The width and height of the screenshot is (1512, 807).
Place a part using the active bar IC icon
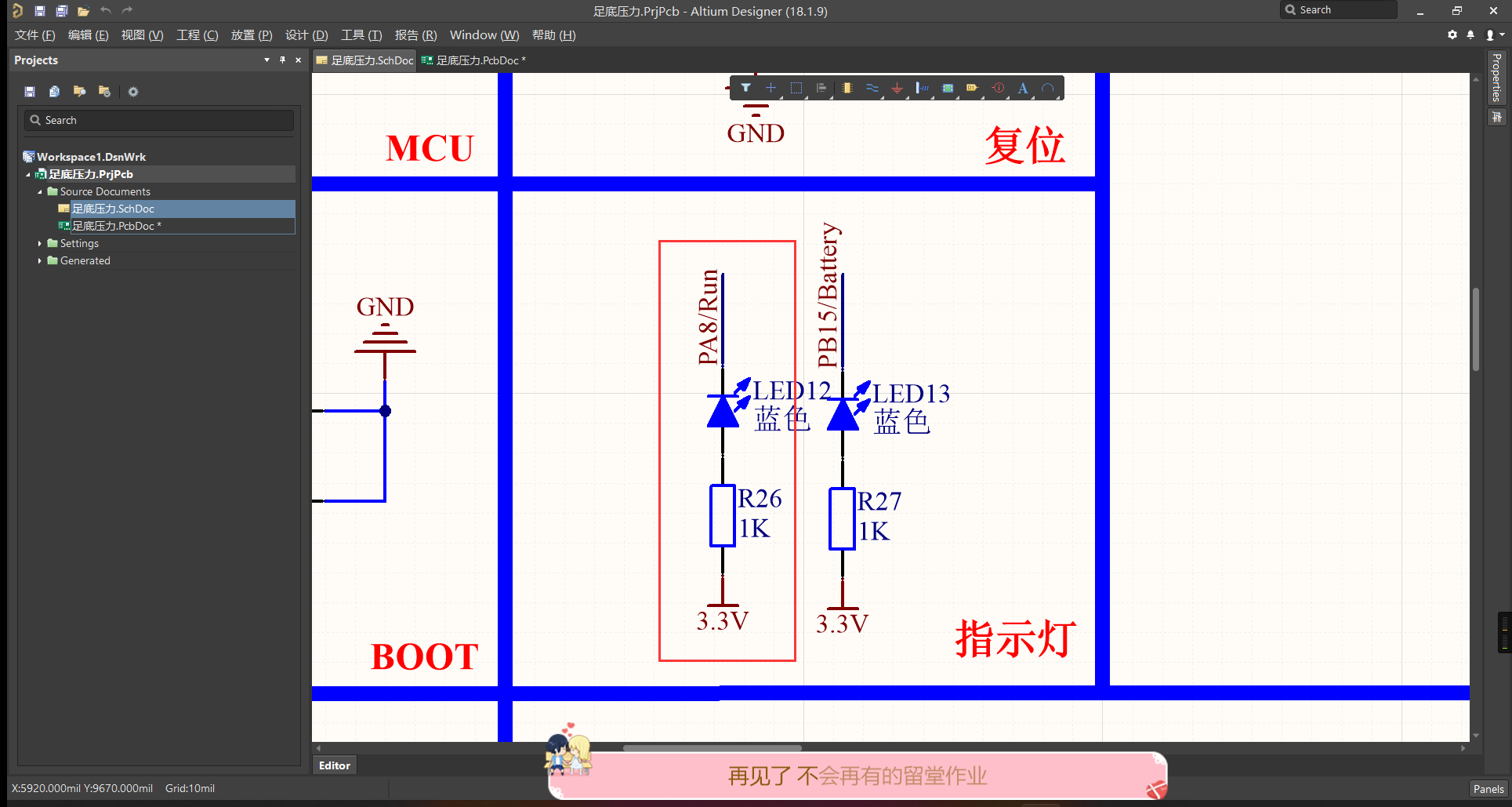point(847,88)
